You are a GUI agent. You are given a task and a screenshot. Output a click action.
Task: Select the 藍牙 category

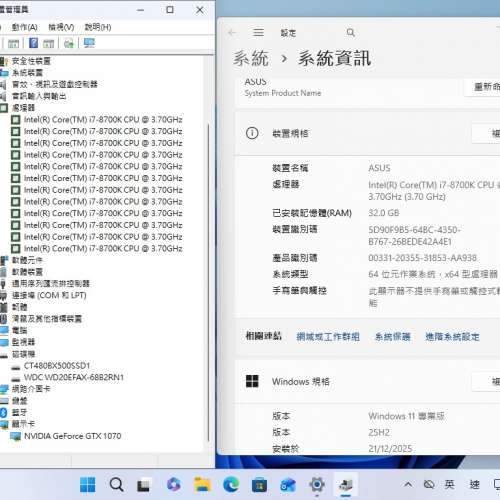coord(20,412)
